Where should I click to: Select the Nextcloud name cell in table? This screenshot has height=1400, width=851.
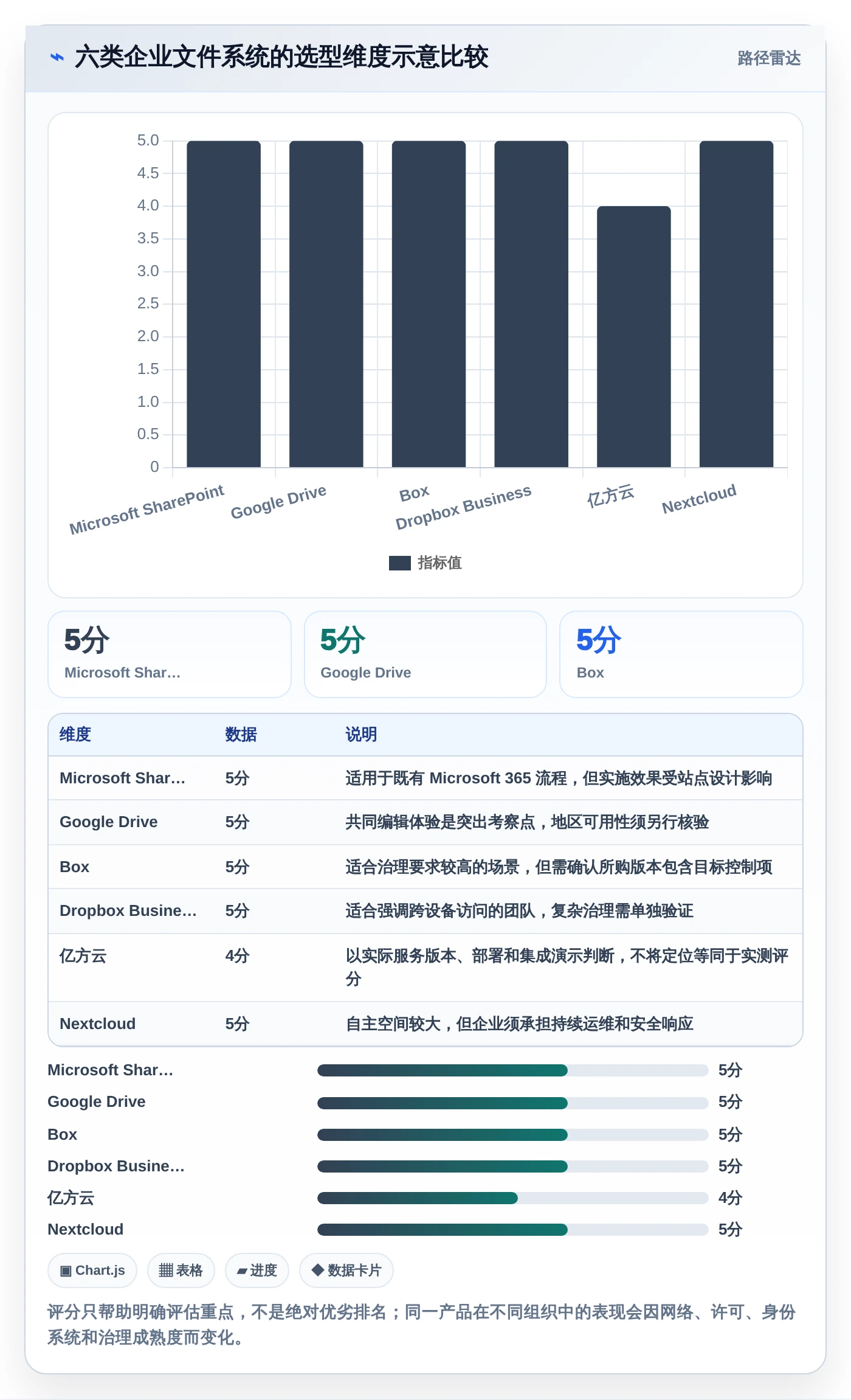coord(97,1024)
